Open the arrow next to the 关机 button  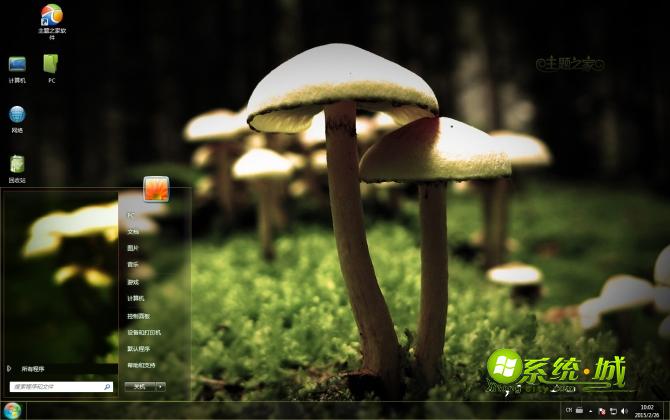160,386
